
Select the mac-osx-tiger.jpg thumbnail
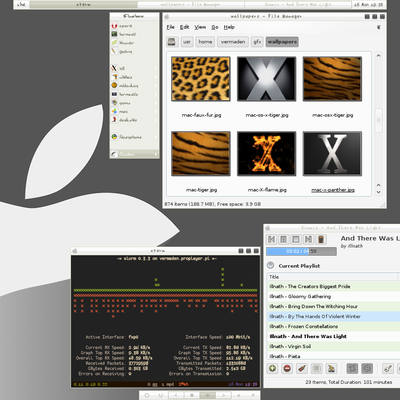[332, 79]
